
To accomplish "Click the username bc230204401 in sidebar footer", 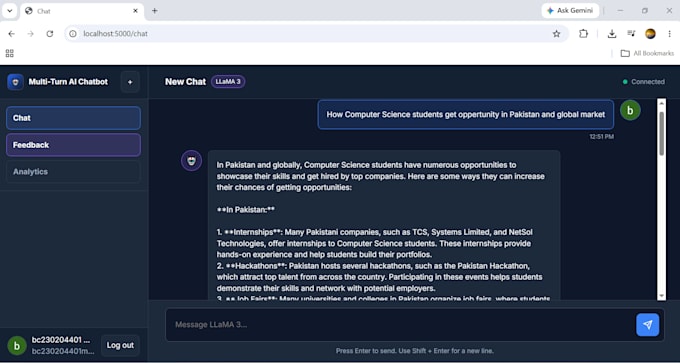I will (x=61, y=340).
